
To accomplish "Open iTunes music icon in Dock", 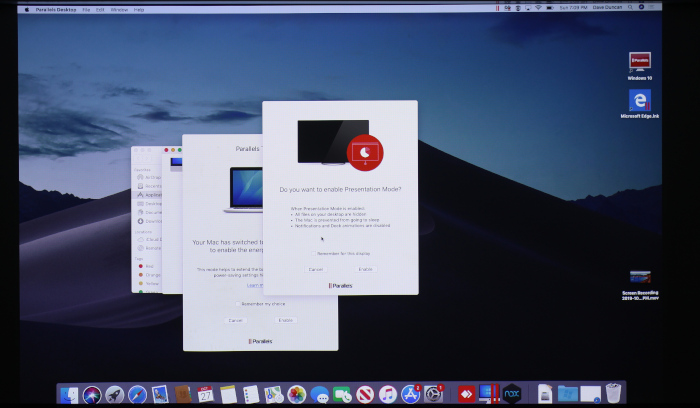I will click(x=388, y=395).
